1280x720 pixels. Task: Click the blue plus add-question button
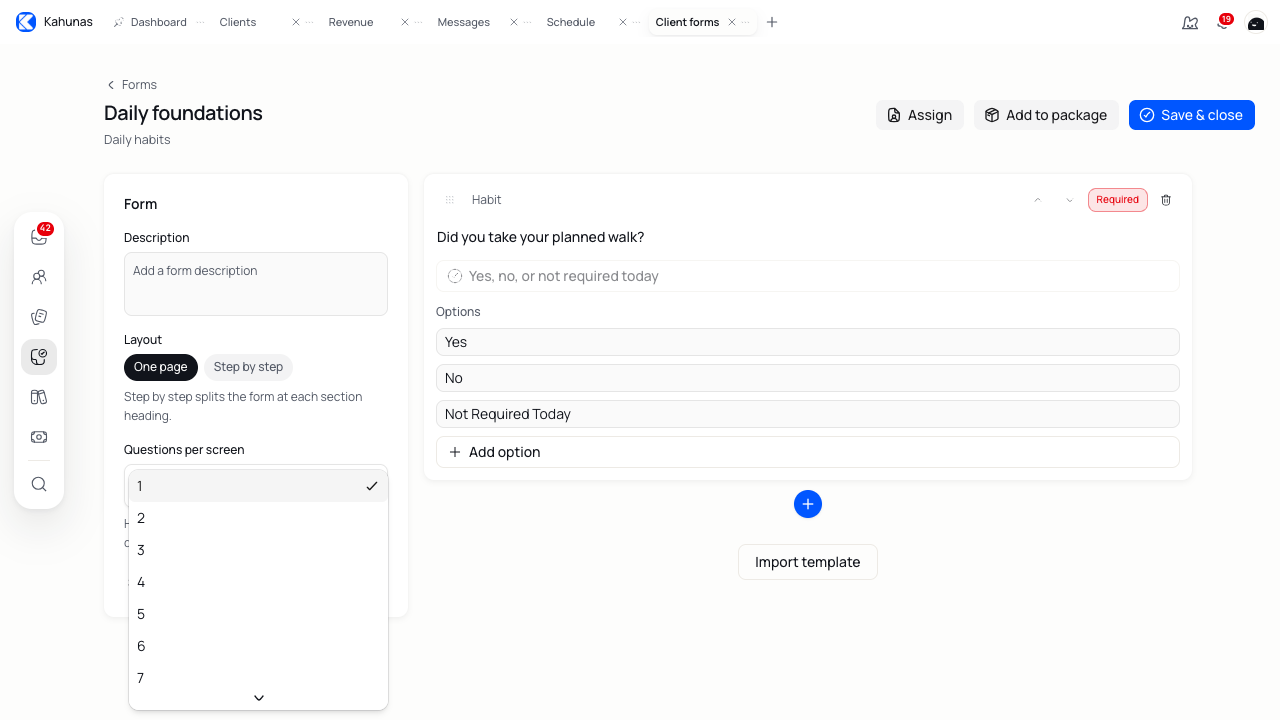pos(808,504)
